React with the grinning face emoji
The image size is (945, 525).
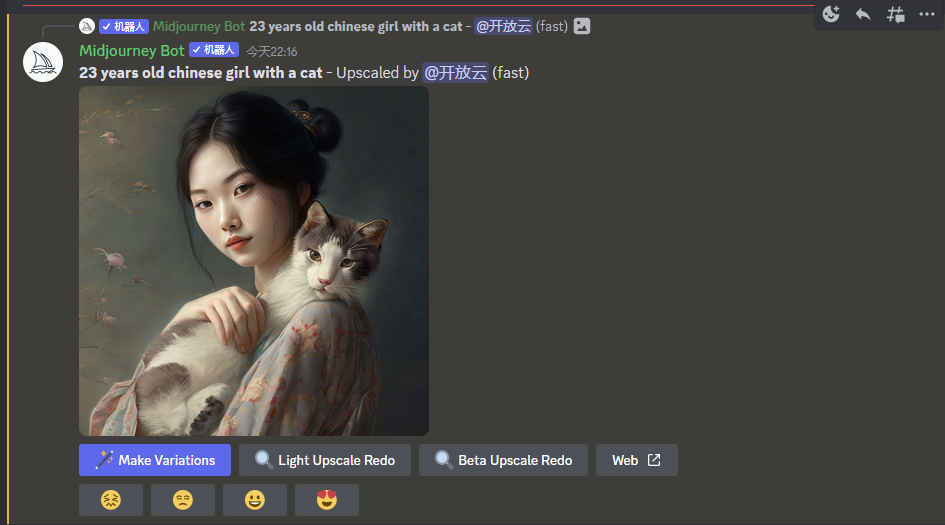point(255,500)
